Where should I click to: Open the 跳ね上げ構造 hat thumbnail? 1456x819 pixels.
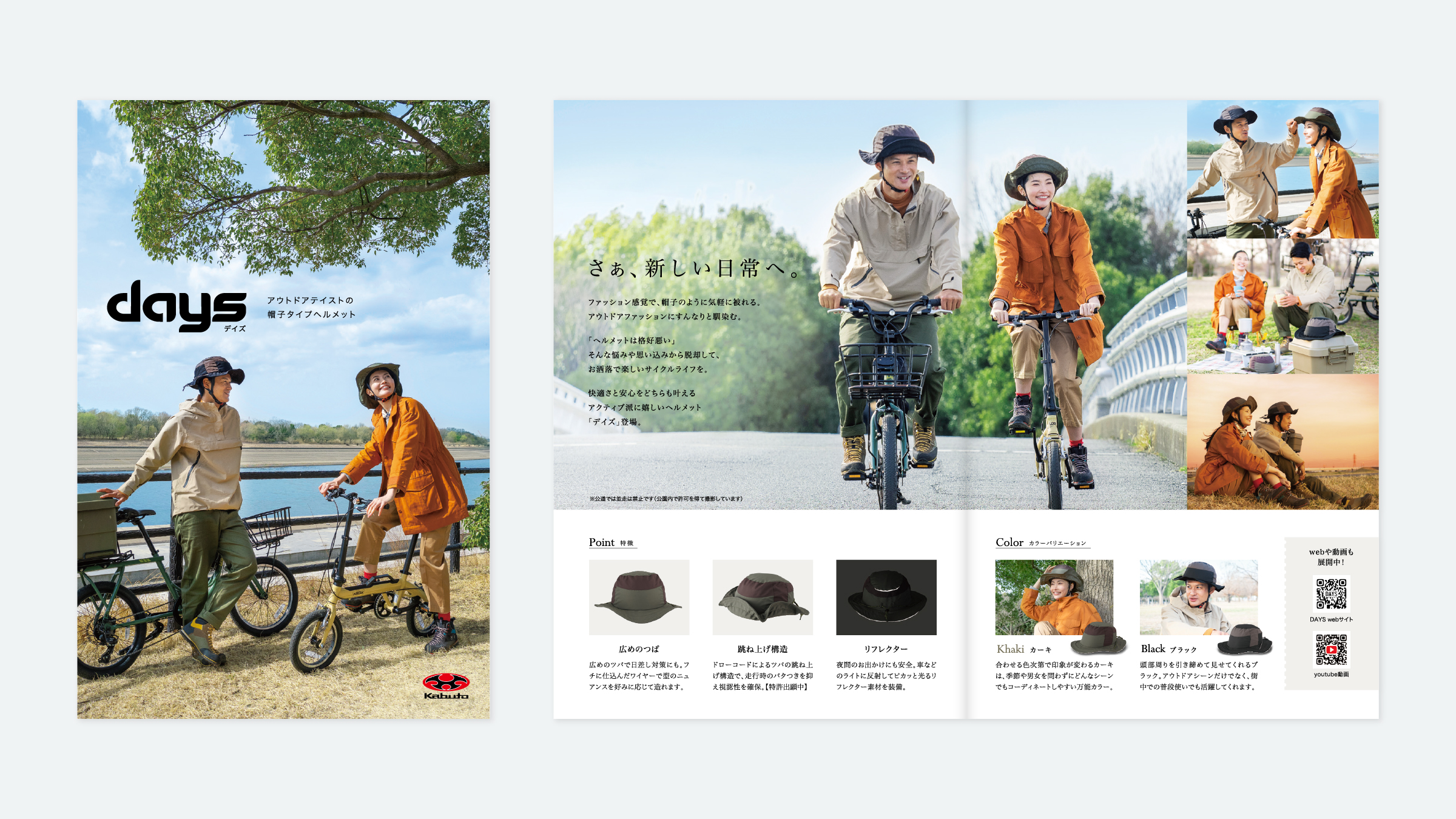click(763, 597)
